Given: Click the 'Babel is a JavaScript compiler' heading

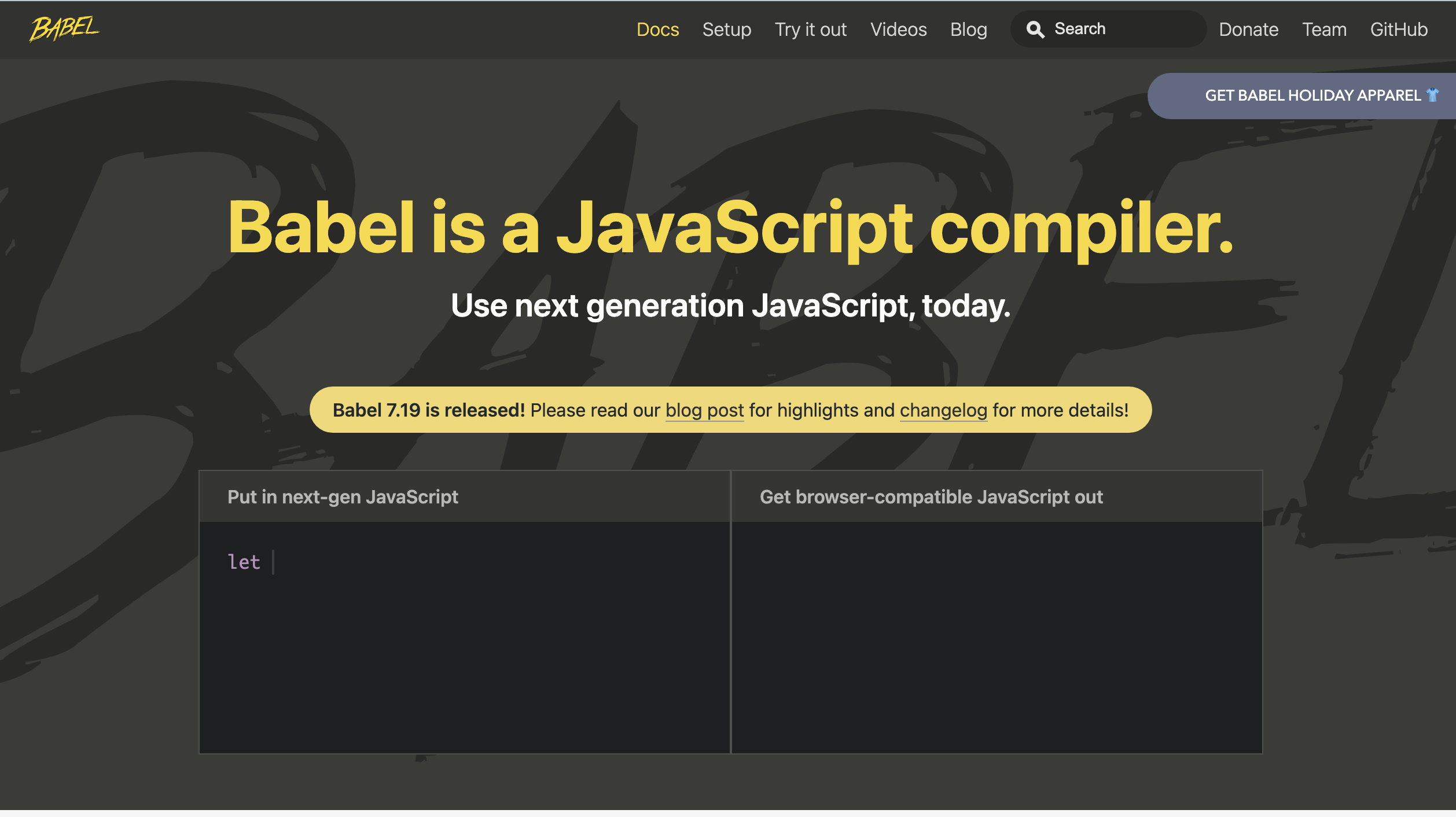Looking at the screenshot, I should pos(730,227).
